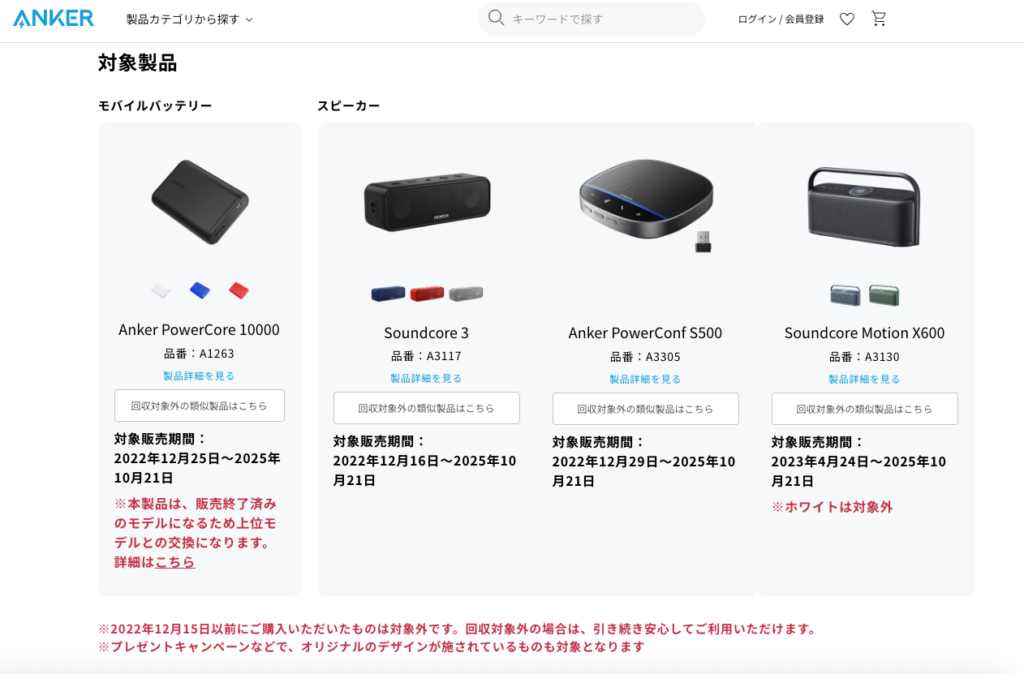
Task: Expand the 製品カテゴリから探す dropdown
Action: (x=189, y=20)
